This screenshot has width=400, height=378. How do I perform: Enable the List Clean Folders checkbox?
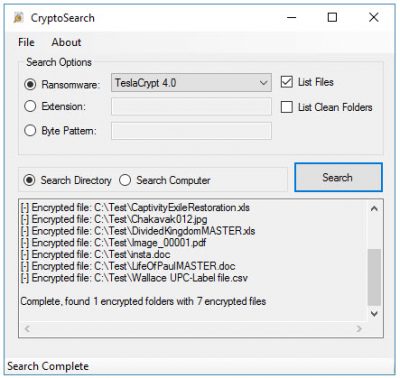tap(287, 107)
